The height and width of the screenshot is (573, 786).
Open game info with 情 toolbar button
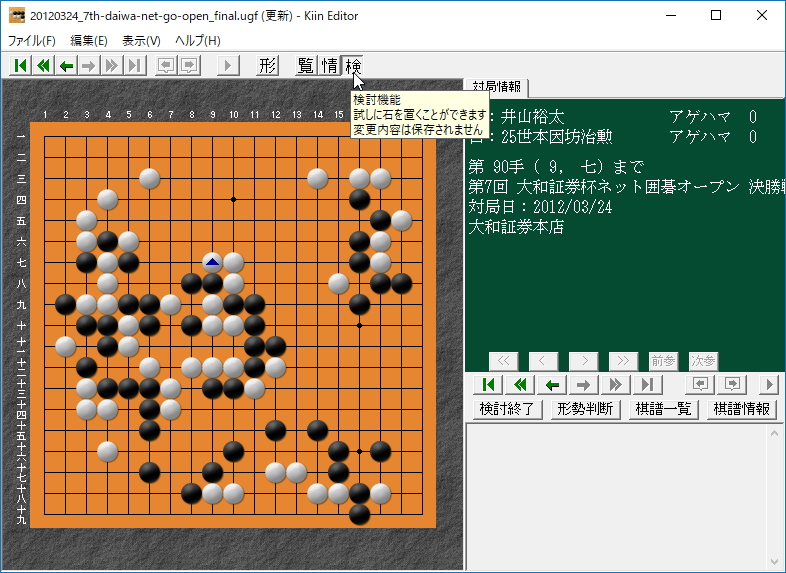tap(329, 66)
